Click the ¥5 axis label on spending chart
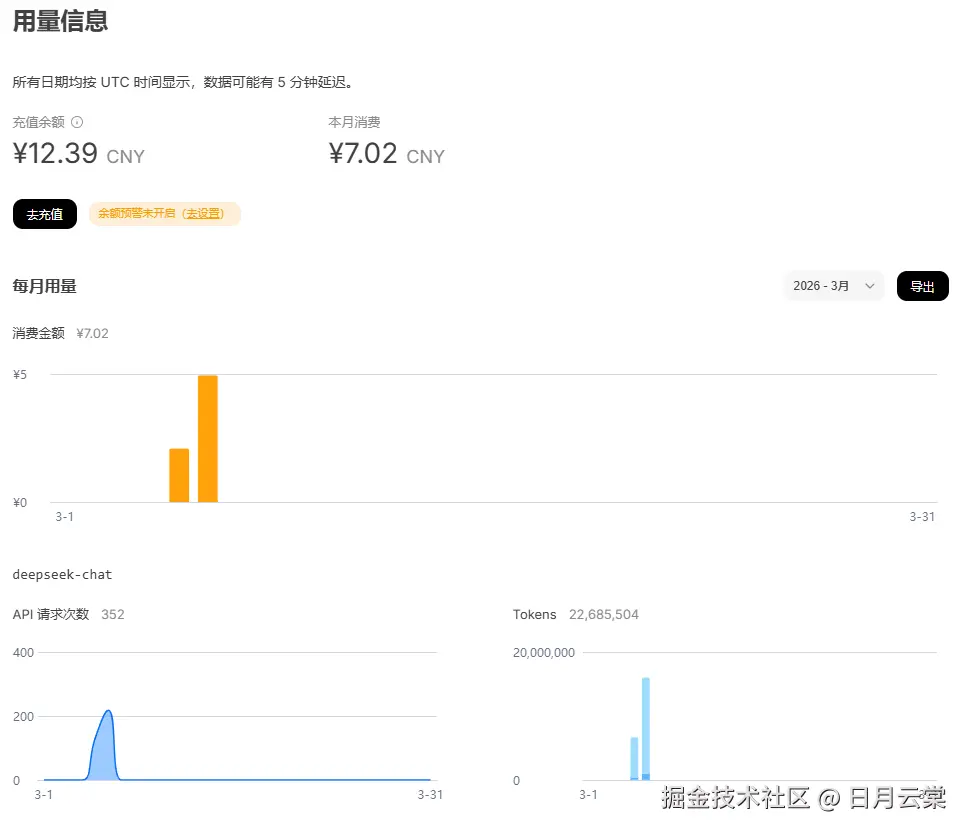The height and width of the screenshot is (835, 970). pos(19,374)
